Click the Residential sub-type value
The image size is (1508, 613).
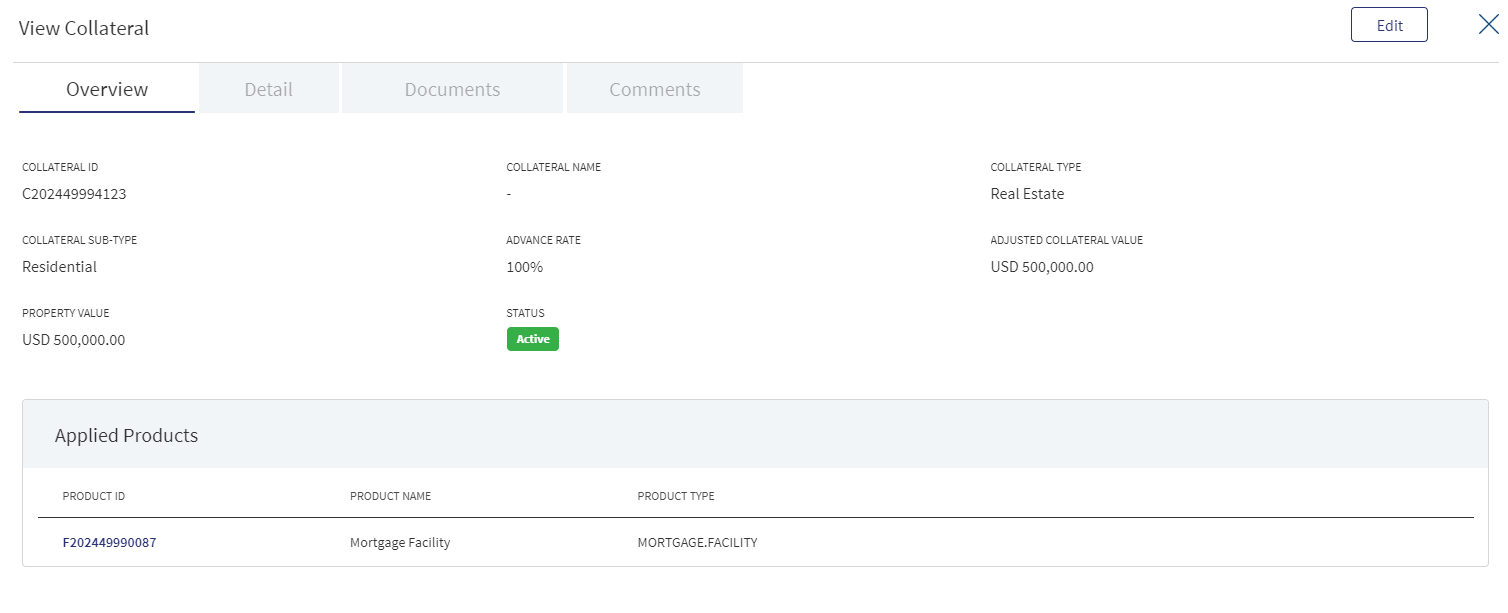click(x=59, y=267)
